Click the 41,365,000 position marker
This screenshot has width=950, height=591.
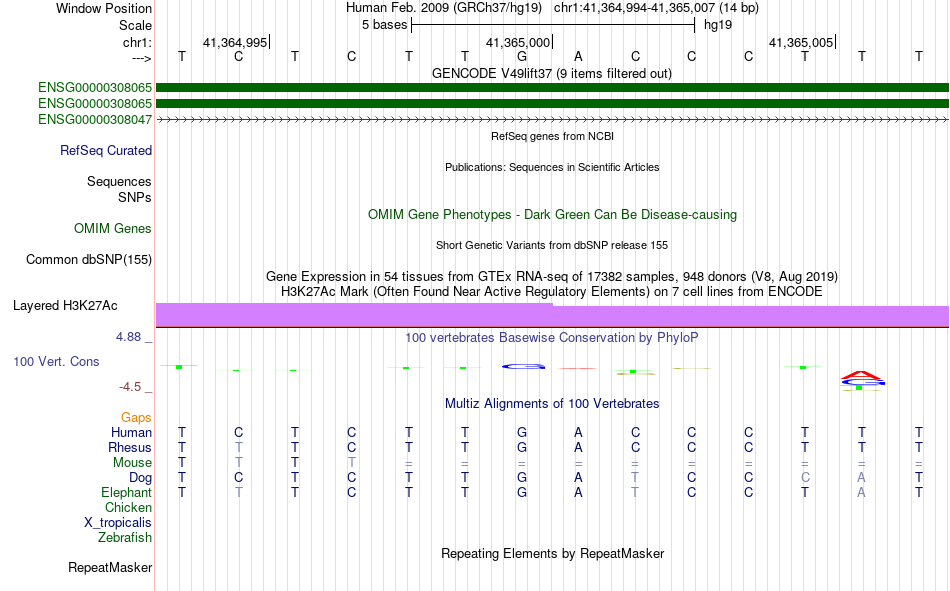[518, 42]
